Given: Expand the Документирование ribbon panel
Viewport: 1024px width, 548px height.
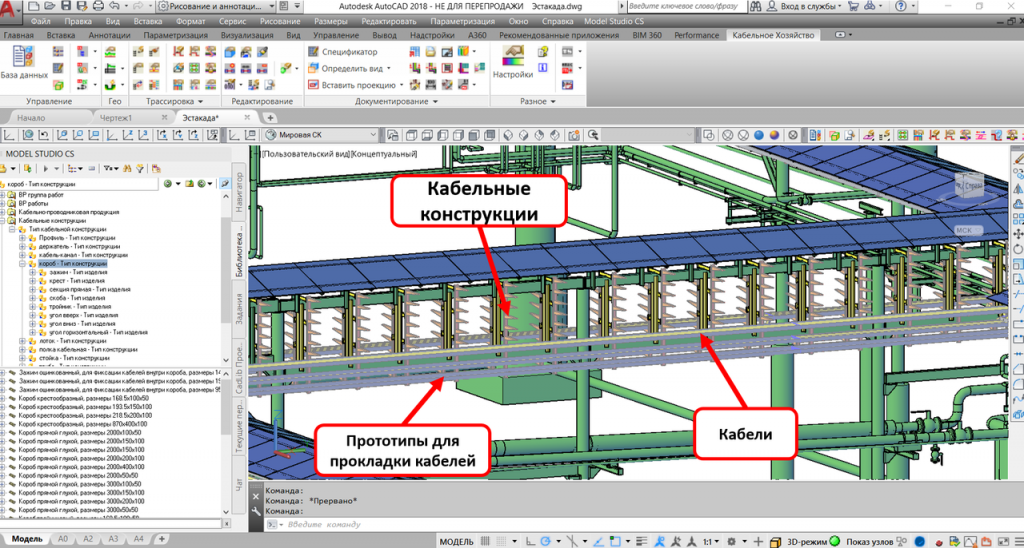Looking at the screenshot, I should 396,102.
